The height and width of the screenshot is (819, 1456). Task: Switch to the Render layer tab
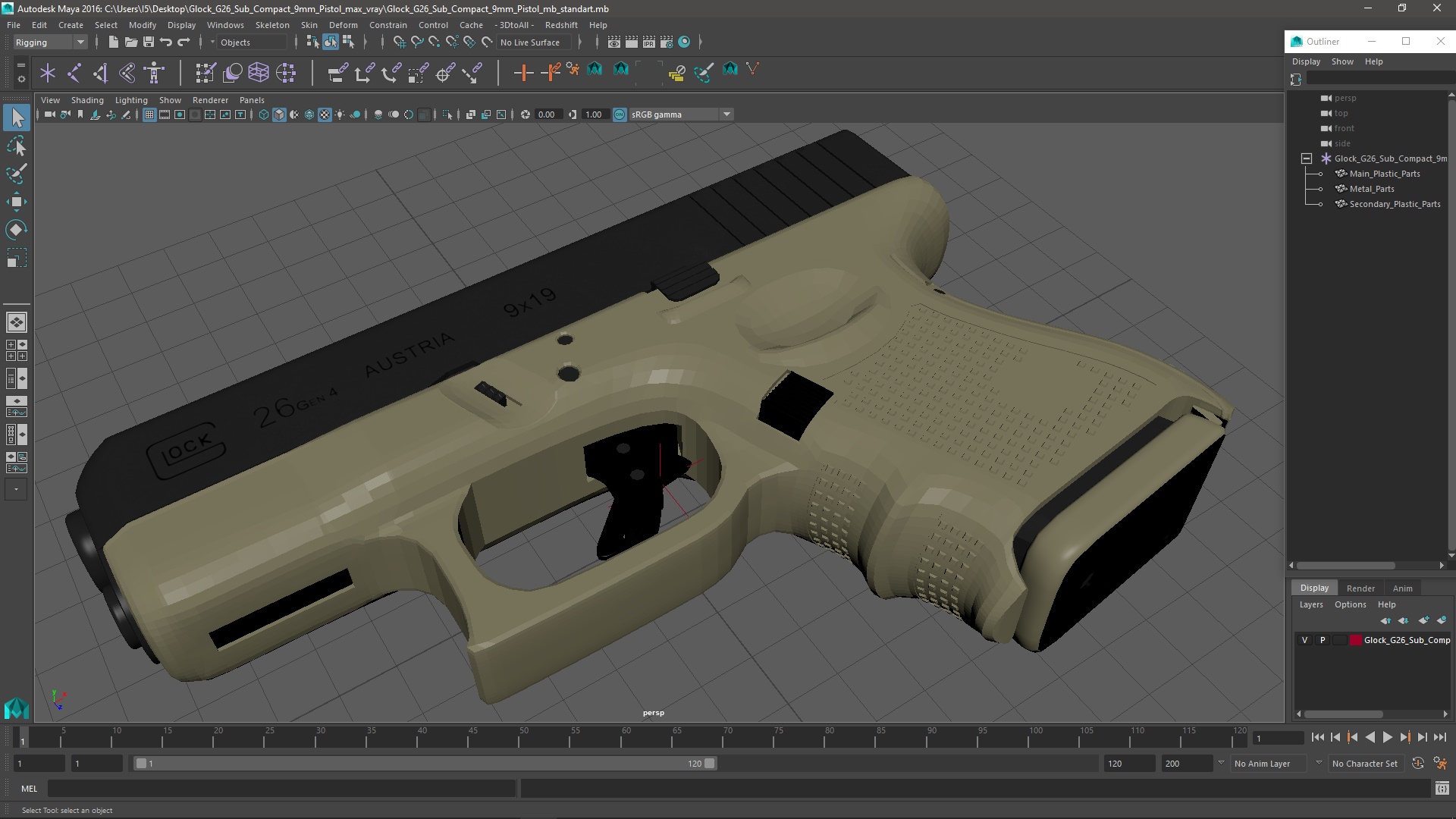[1360, 588]
